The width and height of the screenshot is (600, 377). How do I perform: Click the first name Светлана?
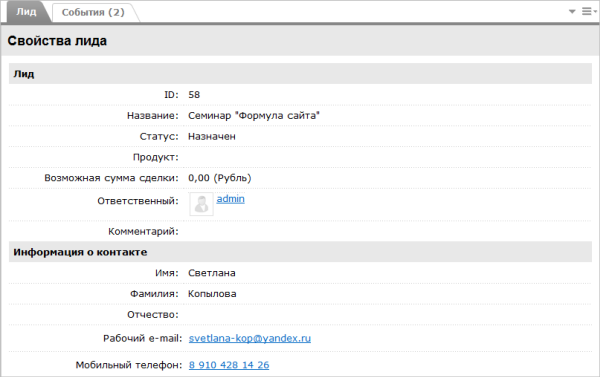coord(212,273)
